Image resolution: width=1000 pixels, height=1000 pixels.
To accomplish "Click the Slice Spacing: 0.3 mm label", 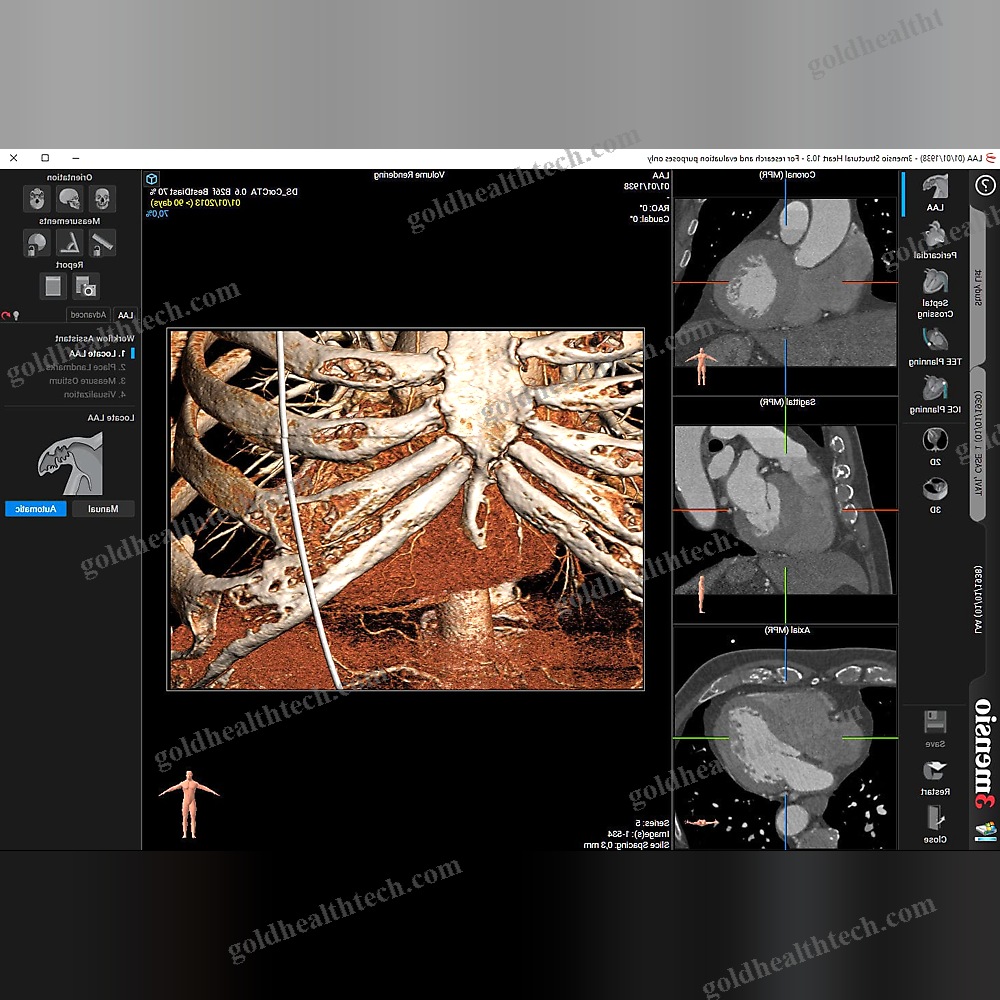I will pyautogui.click(x=626, y=845).
